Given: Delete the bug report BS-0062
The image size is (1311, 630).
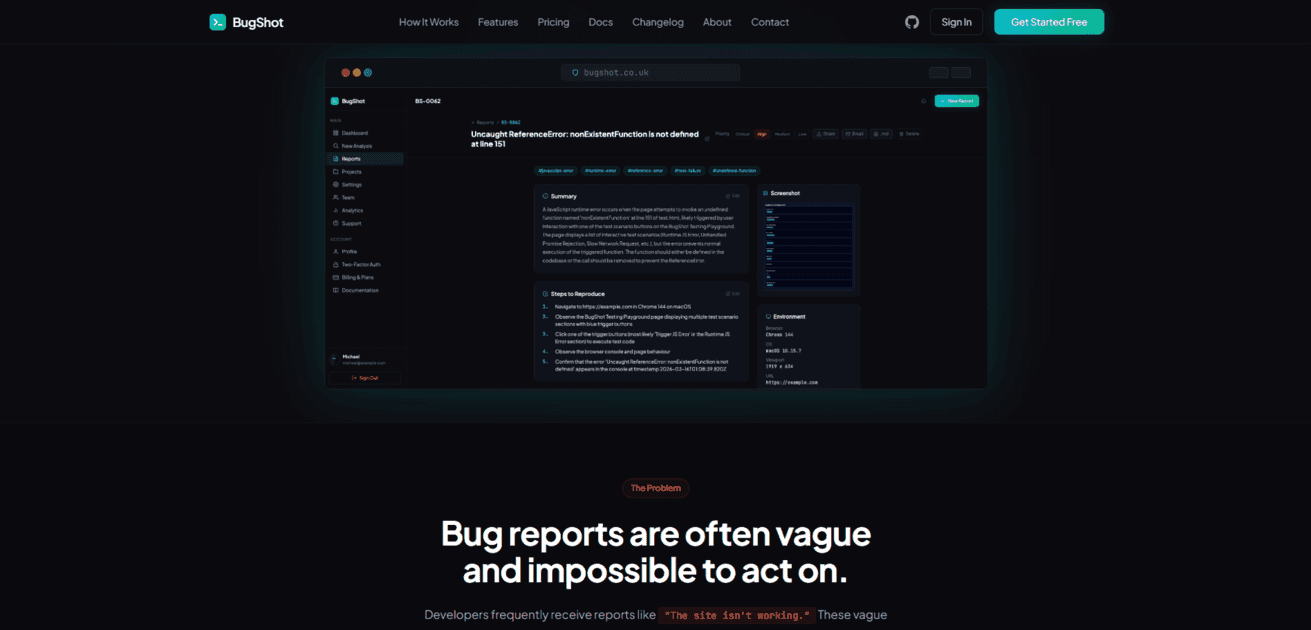Looking at the screenshot, I should coord(909,133).
